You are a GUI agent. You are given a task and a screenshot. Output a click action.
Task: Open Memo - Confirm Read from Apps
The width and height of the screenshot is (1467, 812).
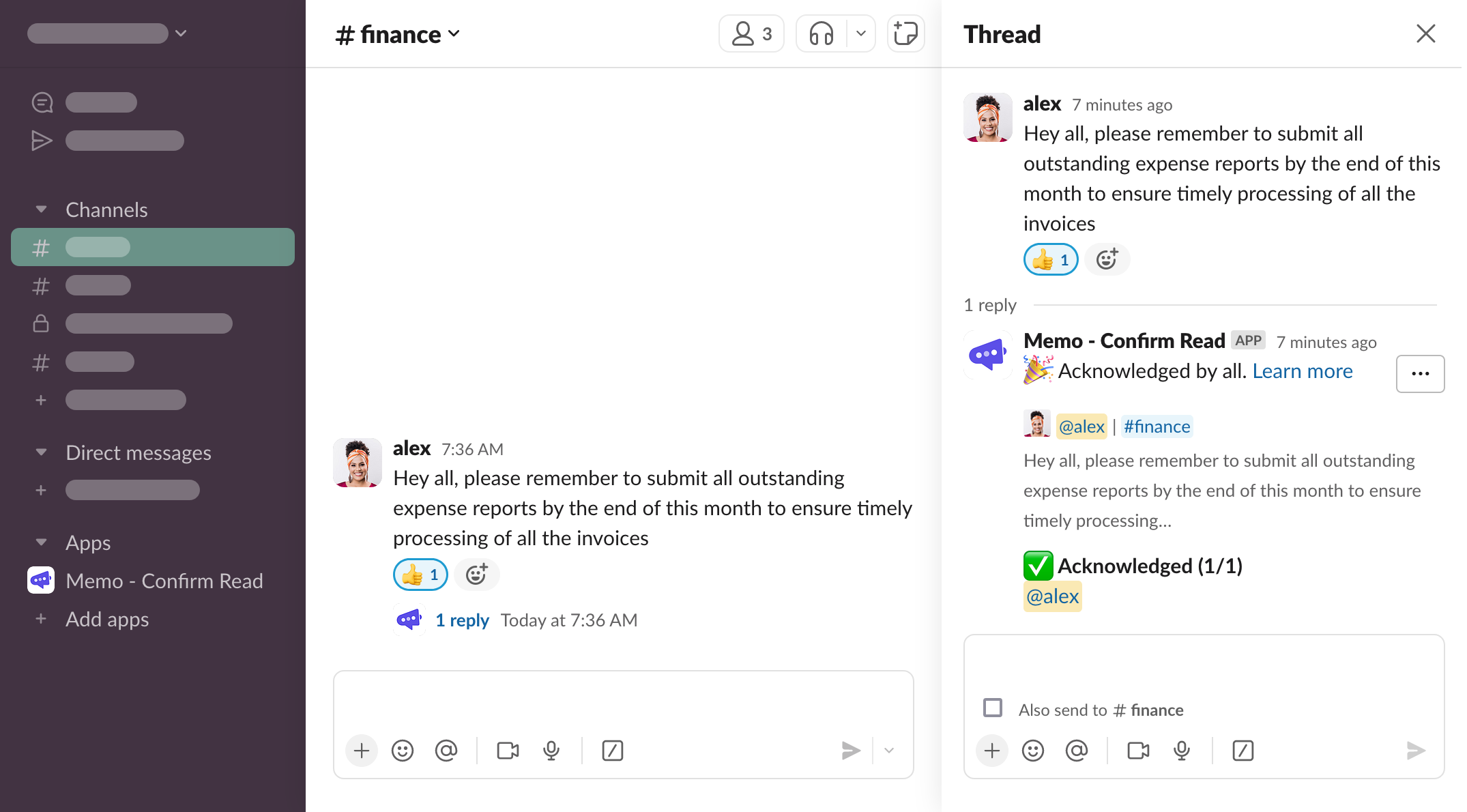[164, 581]
